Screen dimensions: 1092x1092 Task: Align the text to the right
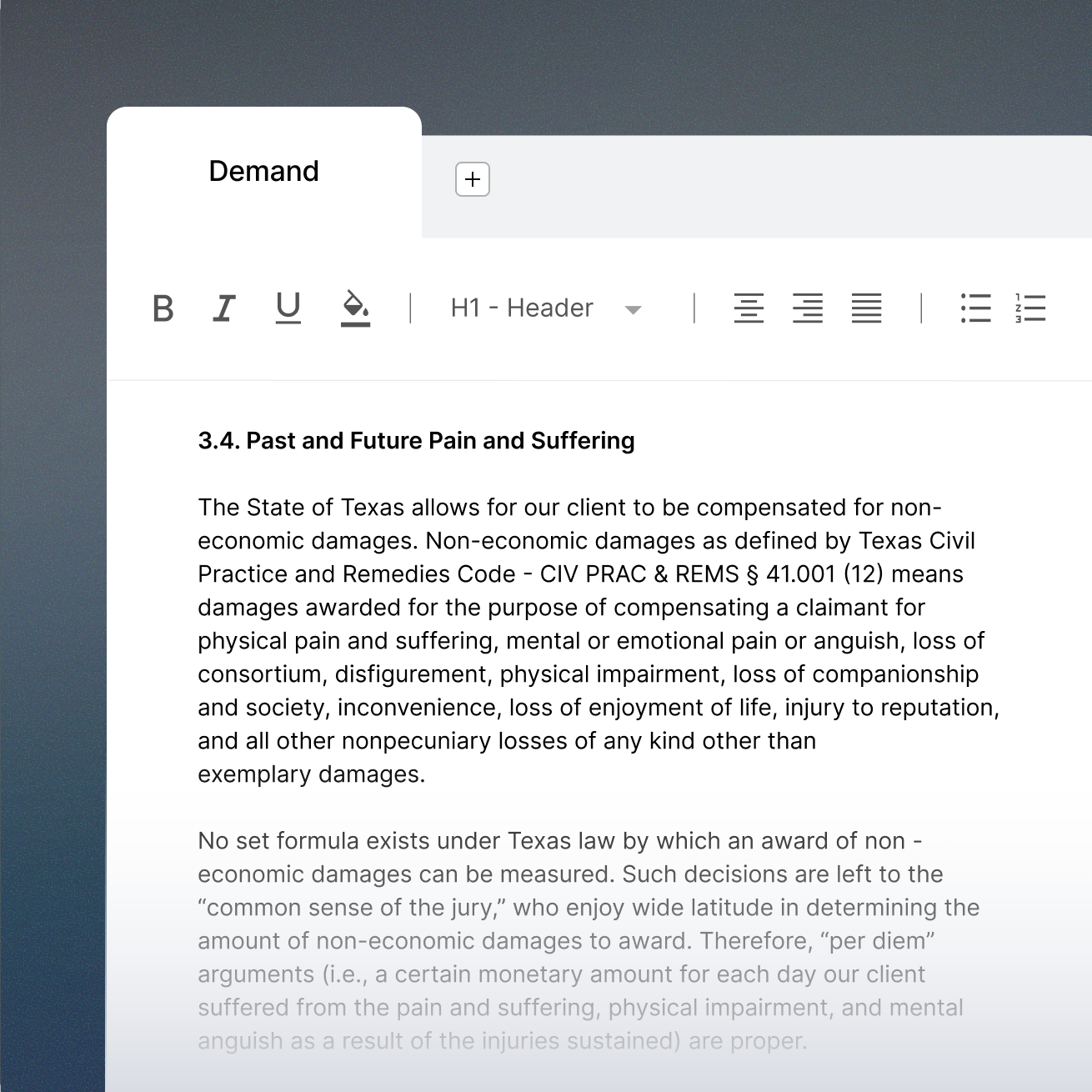click(x=808, y=308)
